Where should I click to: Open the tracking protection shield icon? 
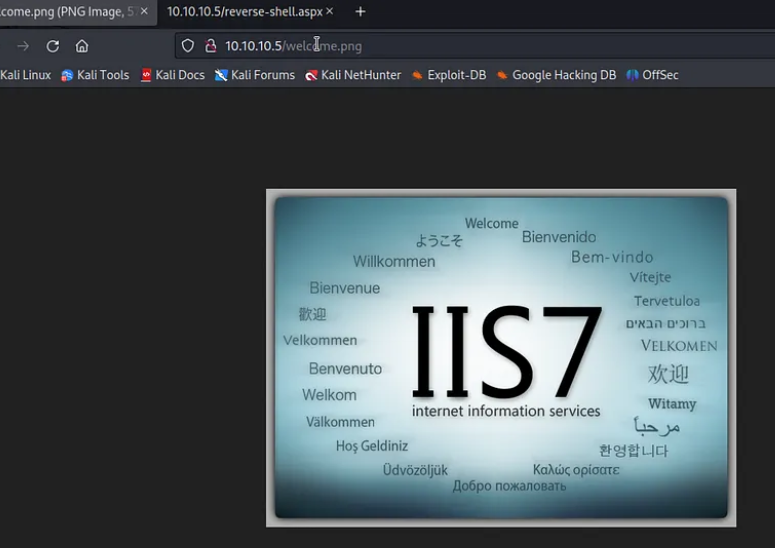(x=188, y=46)
